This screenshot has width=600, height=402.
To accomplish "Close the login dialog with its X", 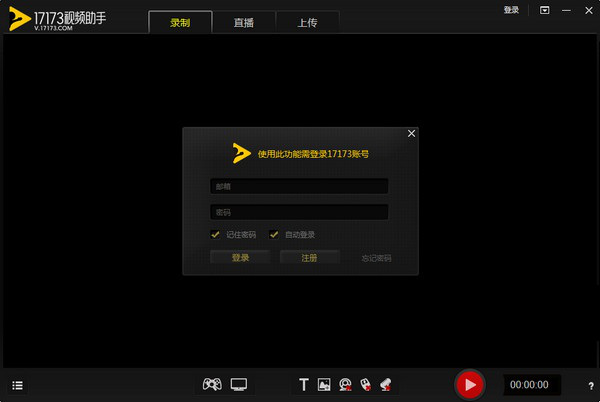I will pos(411,133).
